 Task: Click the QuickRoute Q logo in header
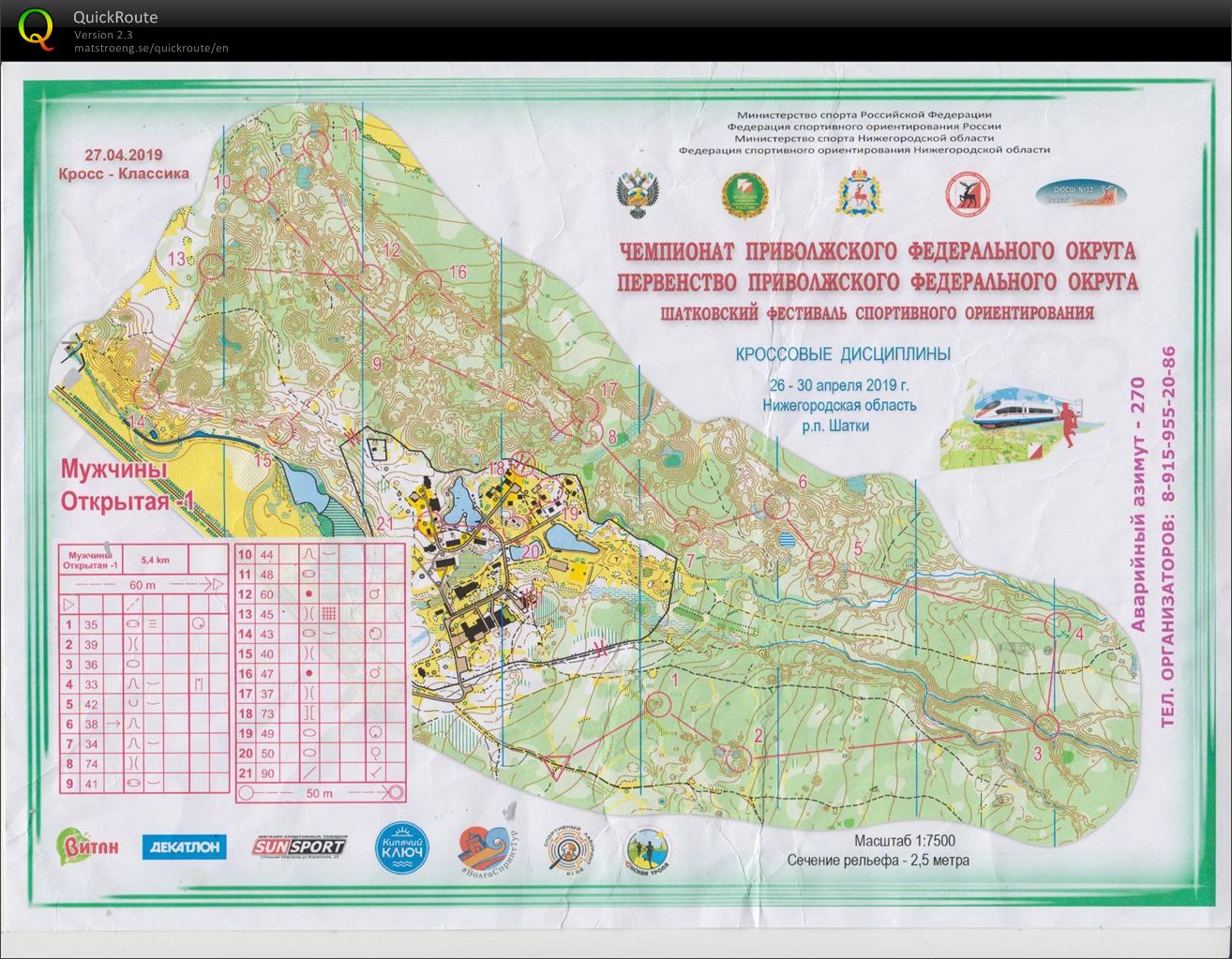pos(36,28)
